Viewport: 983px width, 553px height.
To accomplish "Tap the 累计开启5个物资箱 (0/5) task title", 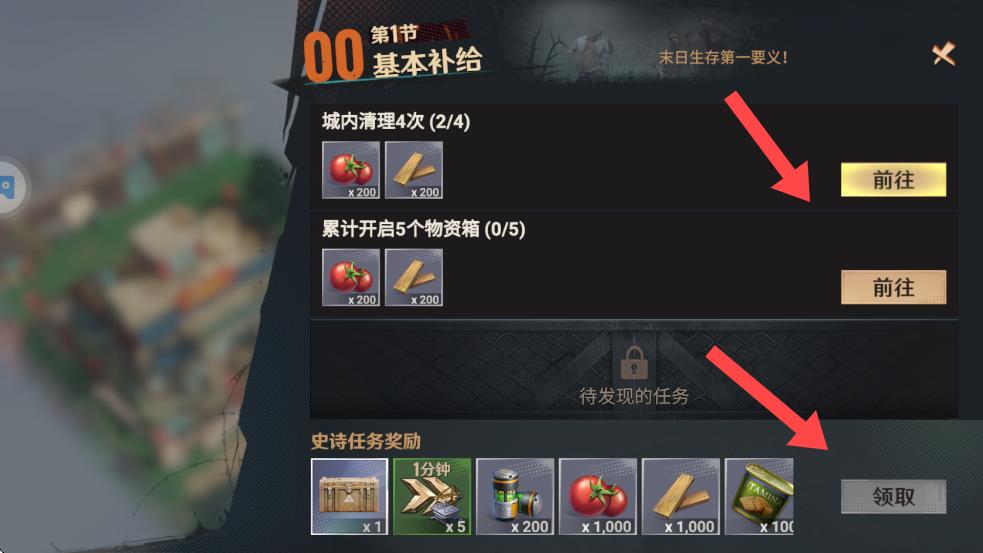I will (x=424, y=229).
